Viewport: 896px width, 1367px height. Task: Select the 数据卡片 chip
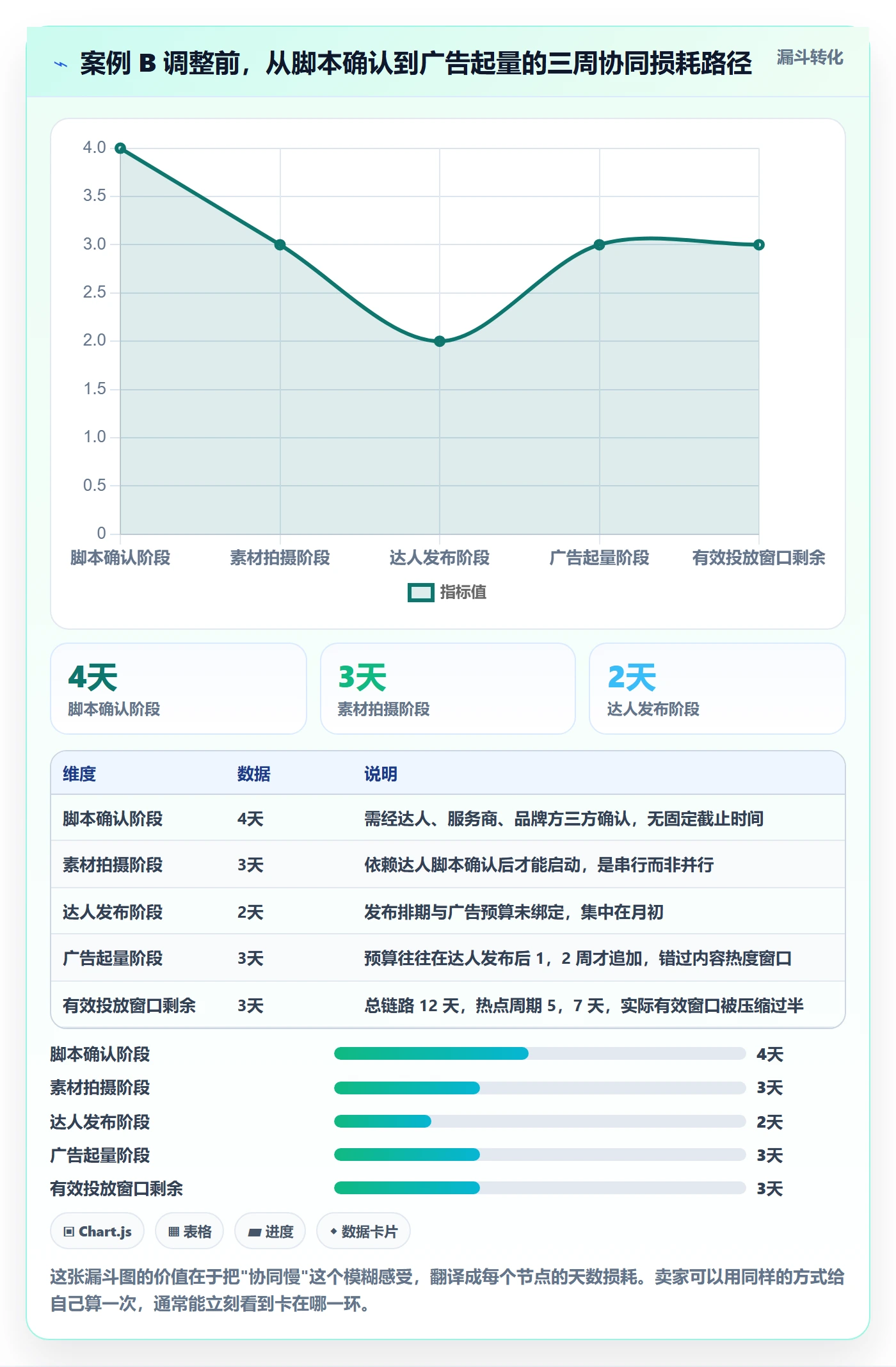pyautogui.click(x=364, y=1231)
